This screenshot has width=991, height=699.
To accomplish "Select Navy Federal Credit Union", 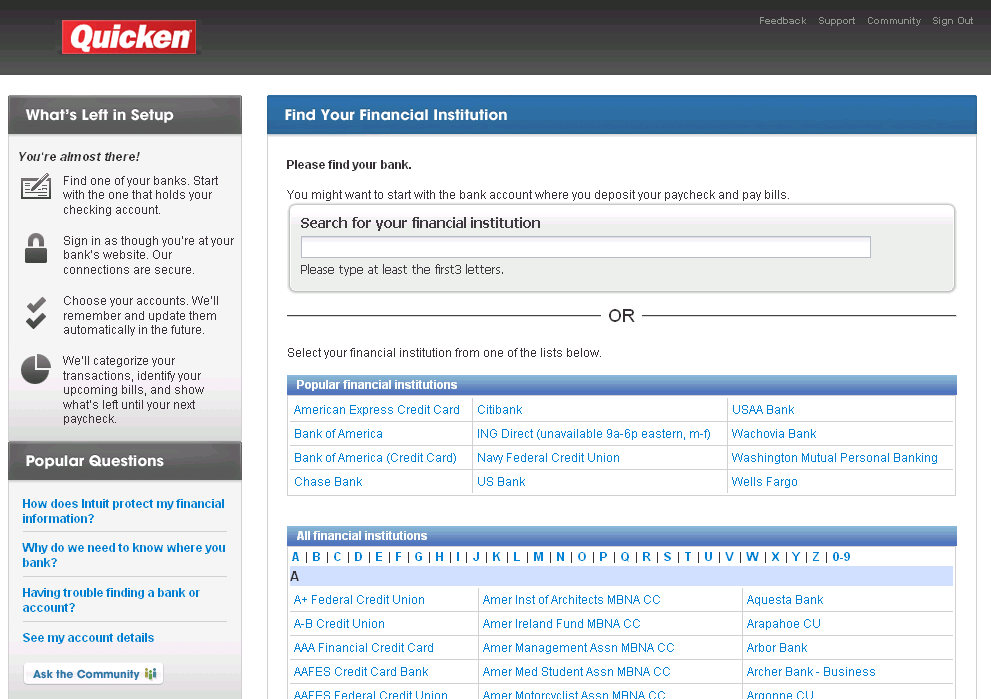I will tap(548, 458).
